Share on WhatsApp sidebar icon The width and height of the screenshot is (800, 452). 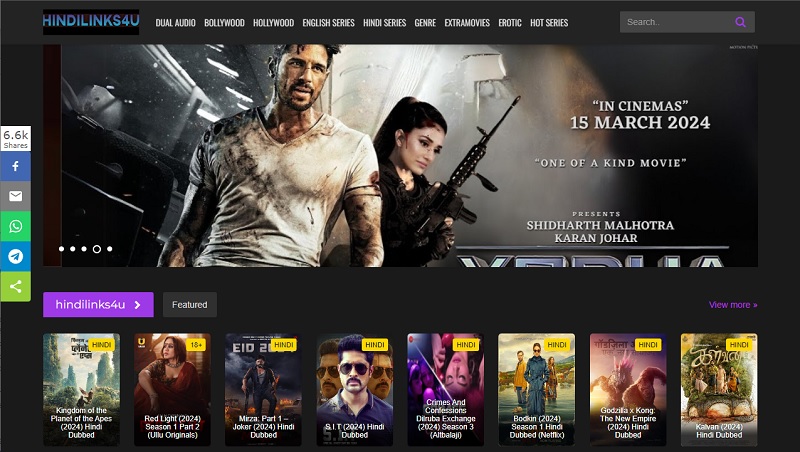tap(15, 226)
